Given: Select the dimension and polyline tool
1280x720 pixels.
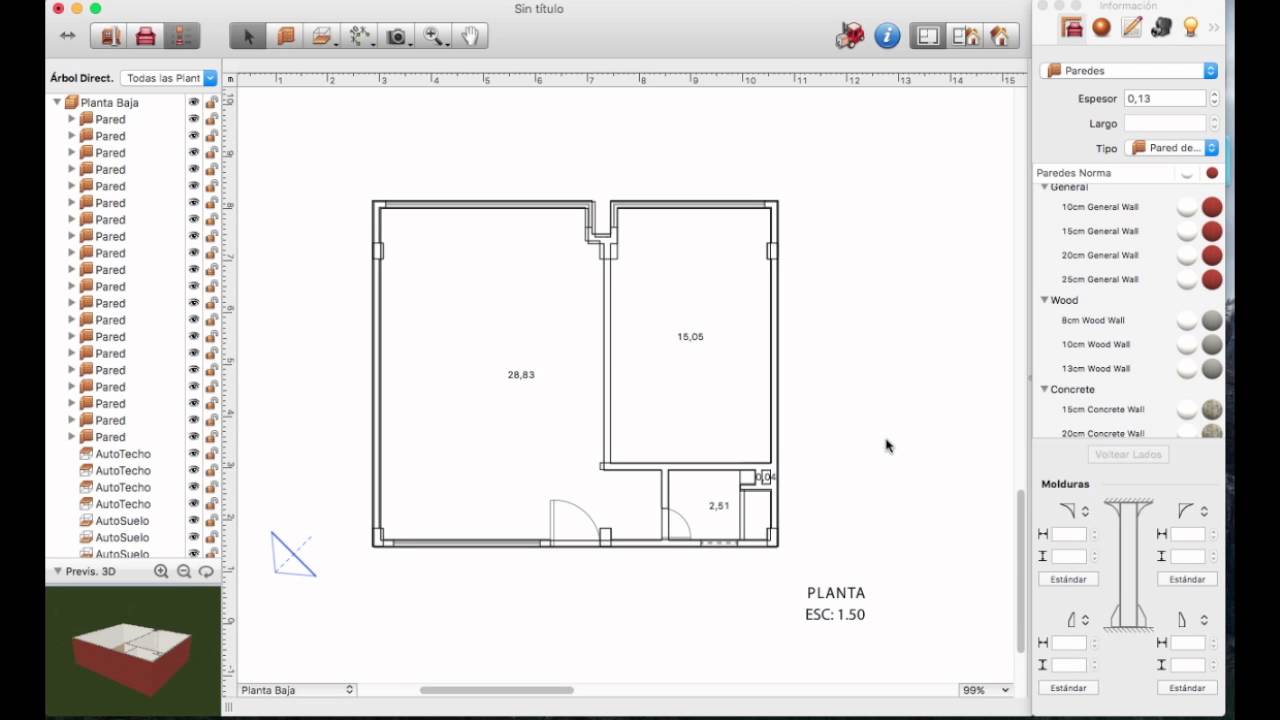Looking at the screenshot, I should click(359, 36).
